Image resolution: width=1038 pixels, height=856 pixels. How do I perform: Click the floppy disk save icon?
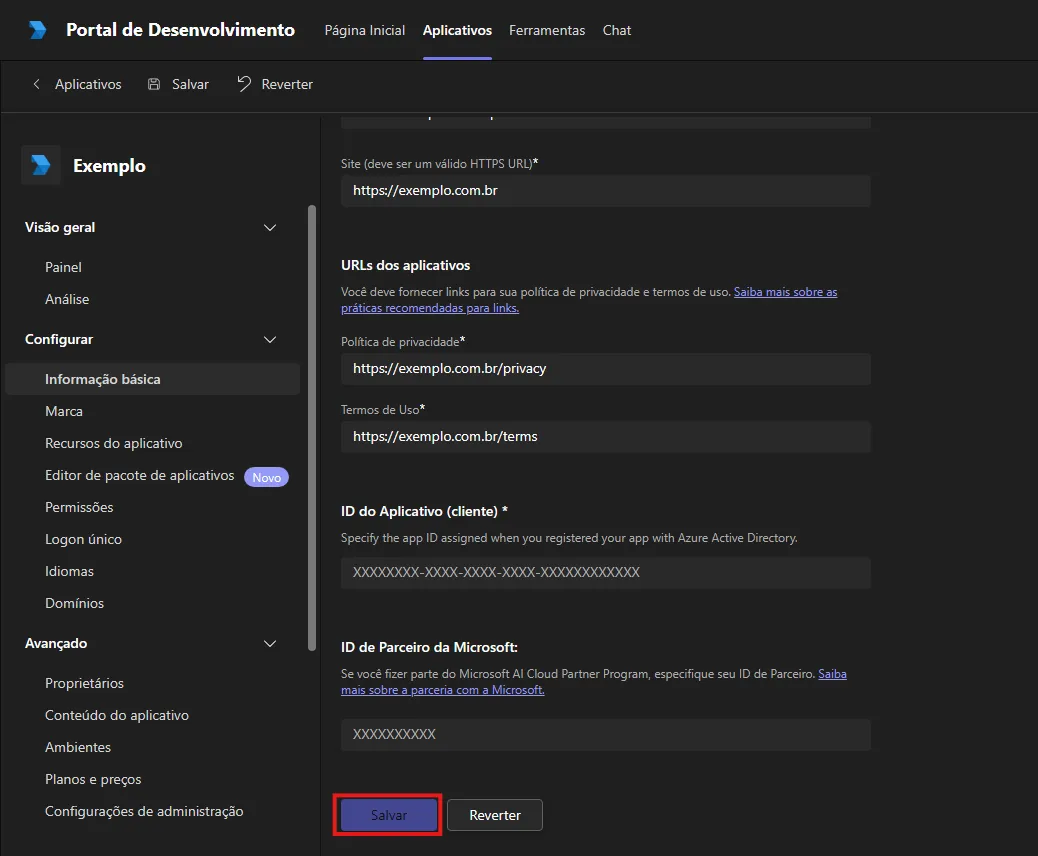[154, 84]
